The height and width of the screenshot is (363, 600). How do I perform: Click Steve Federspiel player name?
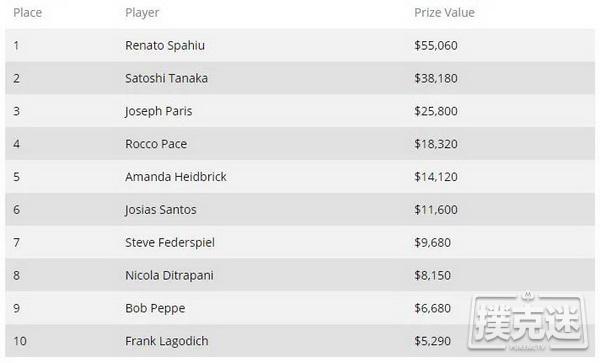pyautogui.click(x=170, y=243)
